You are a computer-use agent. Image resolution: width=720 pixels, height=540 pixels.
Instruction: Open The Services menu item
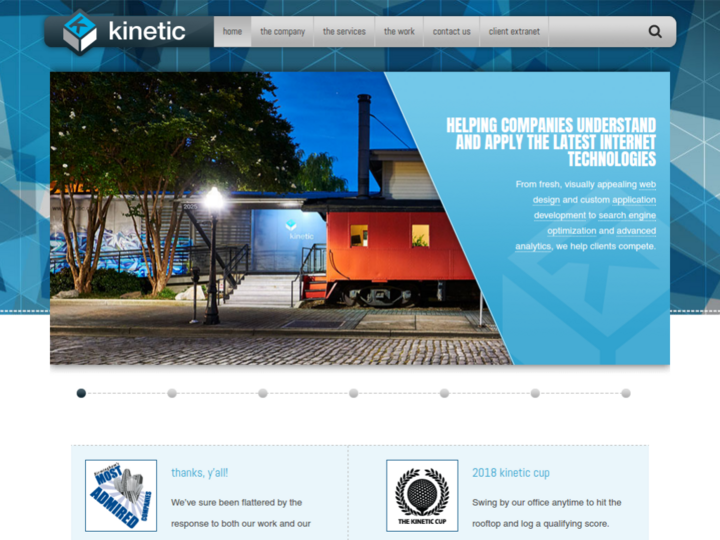344,31
